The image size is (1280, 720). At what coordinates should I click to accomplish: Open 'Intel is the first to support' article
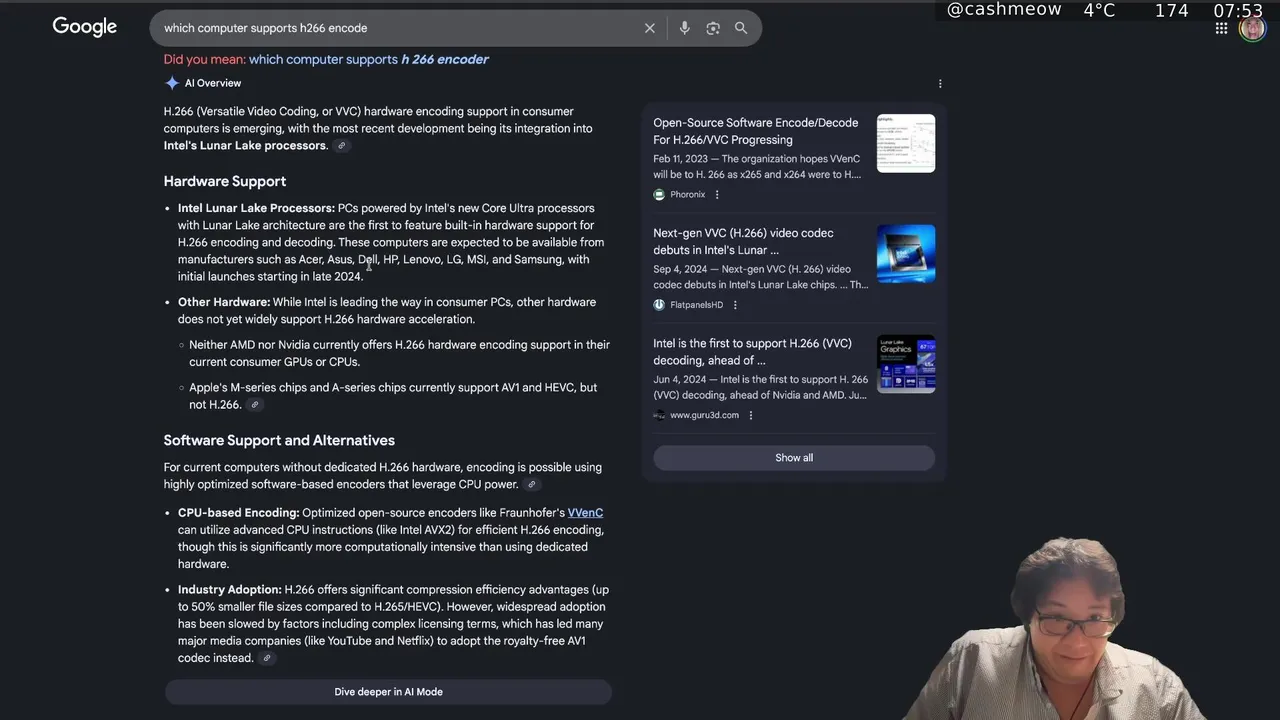(x=753, y=352)
